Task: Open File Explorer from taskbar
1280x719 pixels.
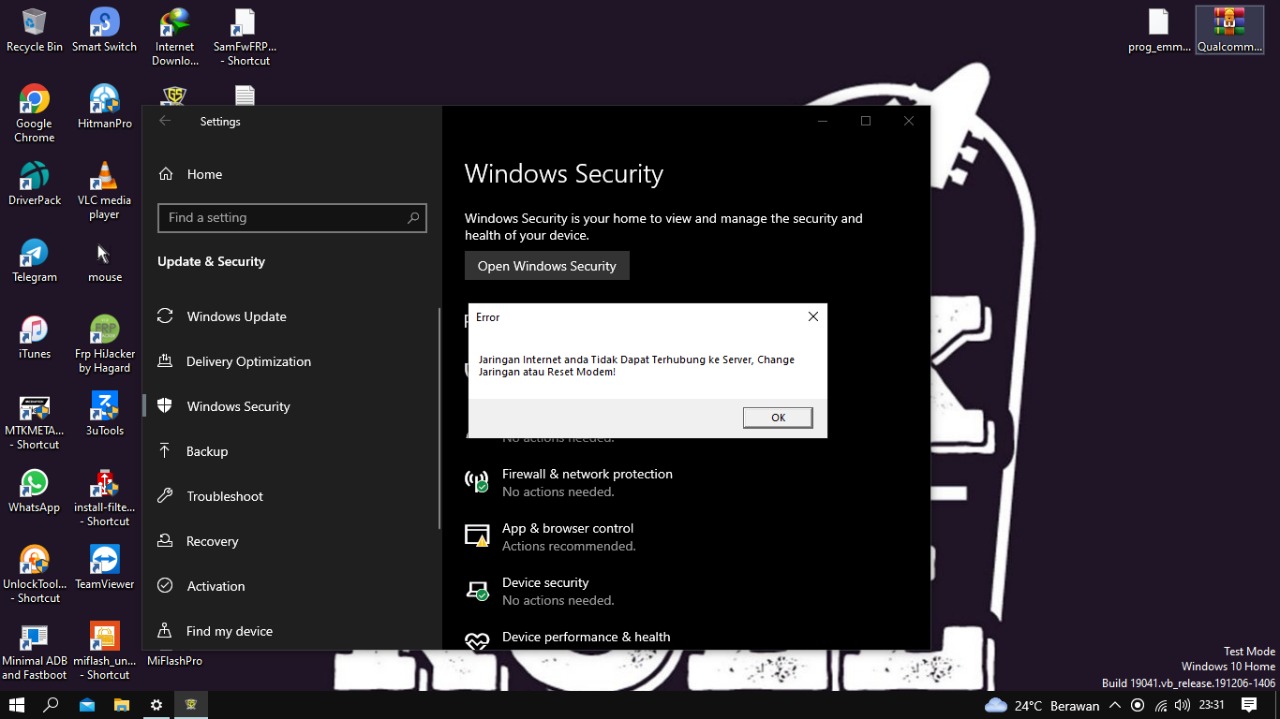Action: click(121, 705)
